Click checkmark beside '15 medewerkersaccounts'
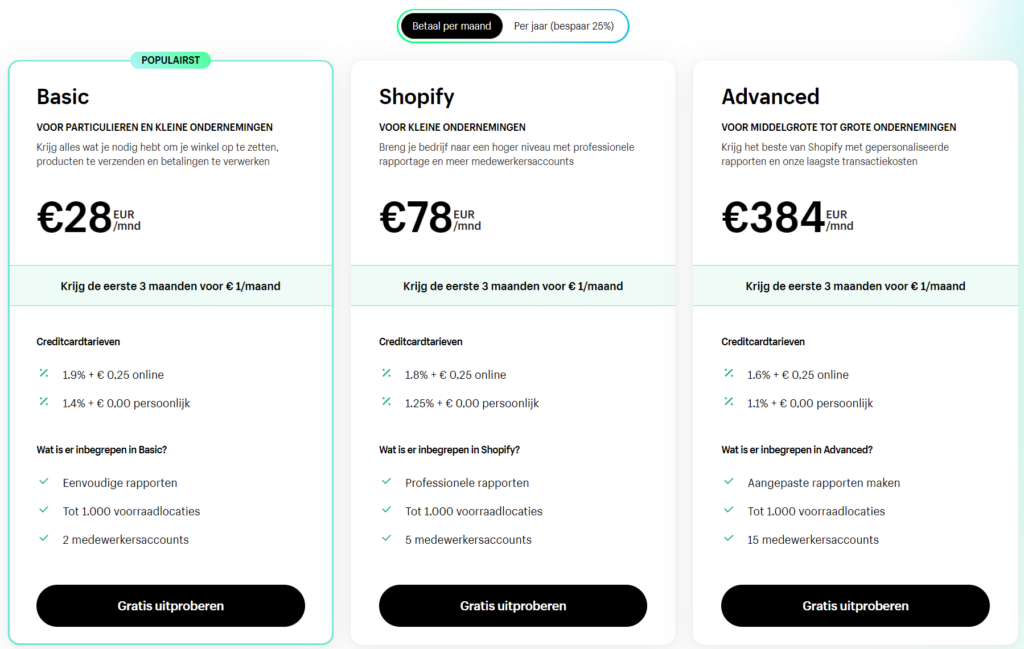 click(729, 538)
